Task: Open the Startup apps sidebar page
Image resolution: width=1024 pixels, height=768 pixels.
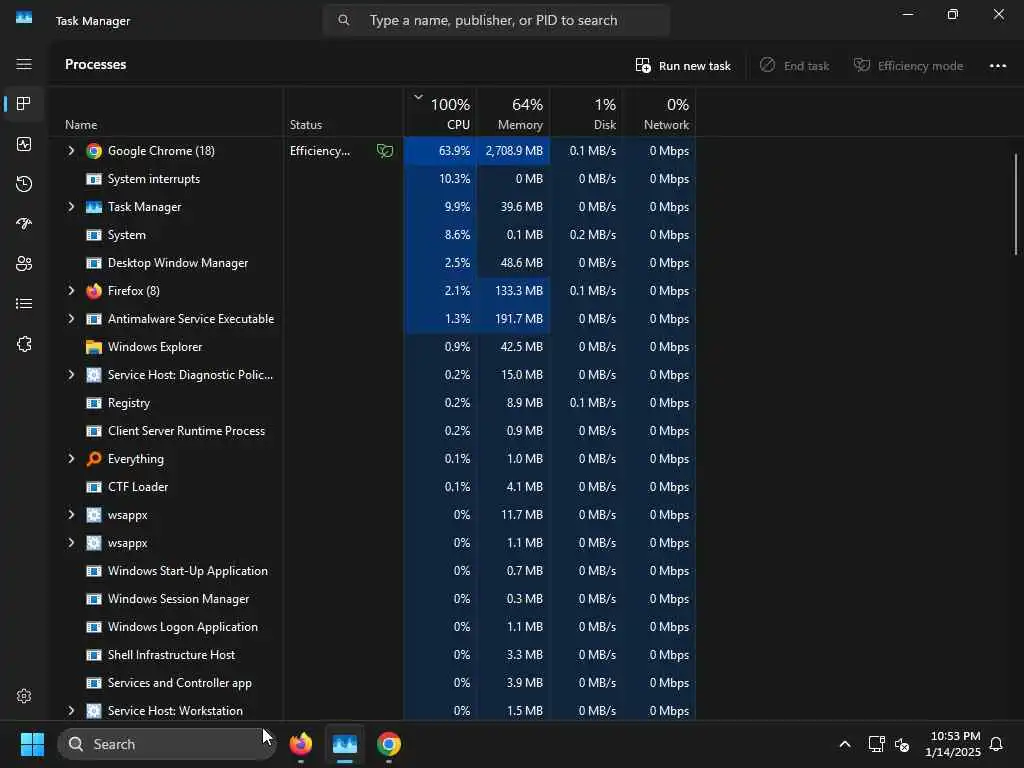Action: (24, 224)
